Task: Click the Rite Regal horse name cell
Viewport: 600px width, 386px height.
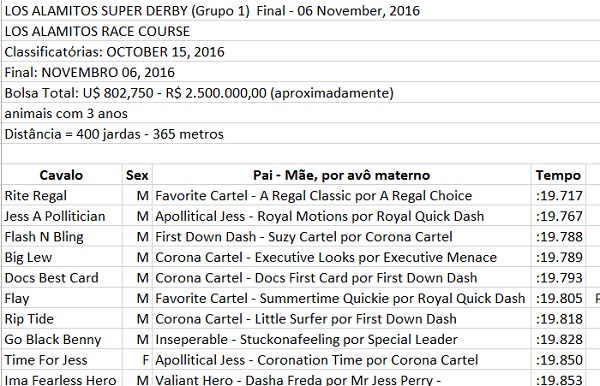Action: click(x=62, y=196)
